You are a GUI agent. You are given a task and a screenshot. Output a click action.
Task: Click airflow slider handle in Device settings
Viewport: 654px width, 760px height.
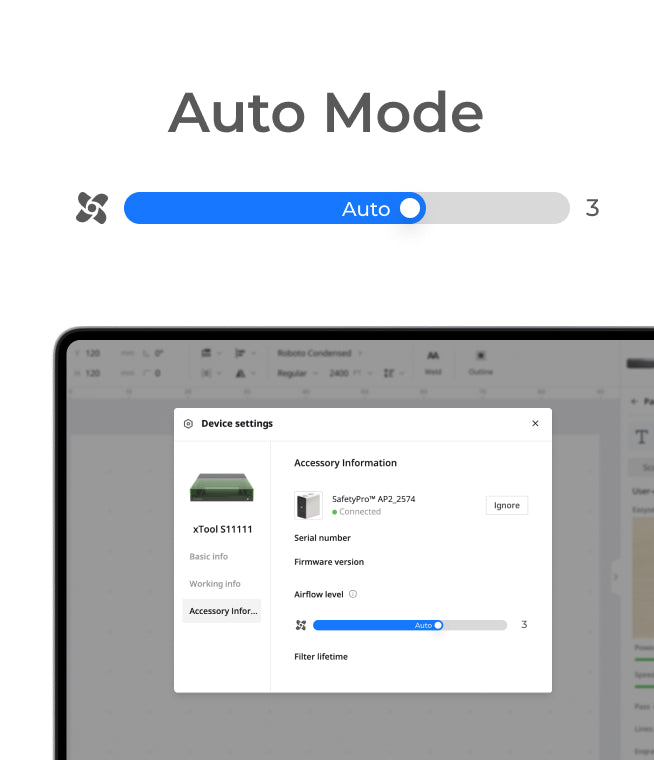point(438,625)
